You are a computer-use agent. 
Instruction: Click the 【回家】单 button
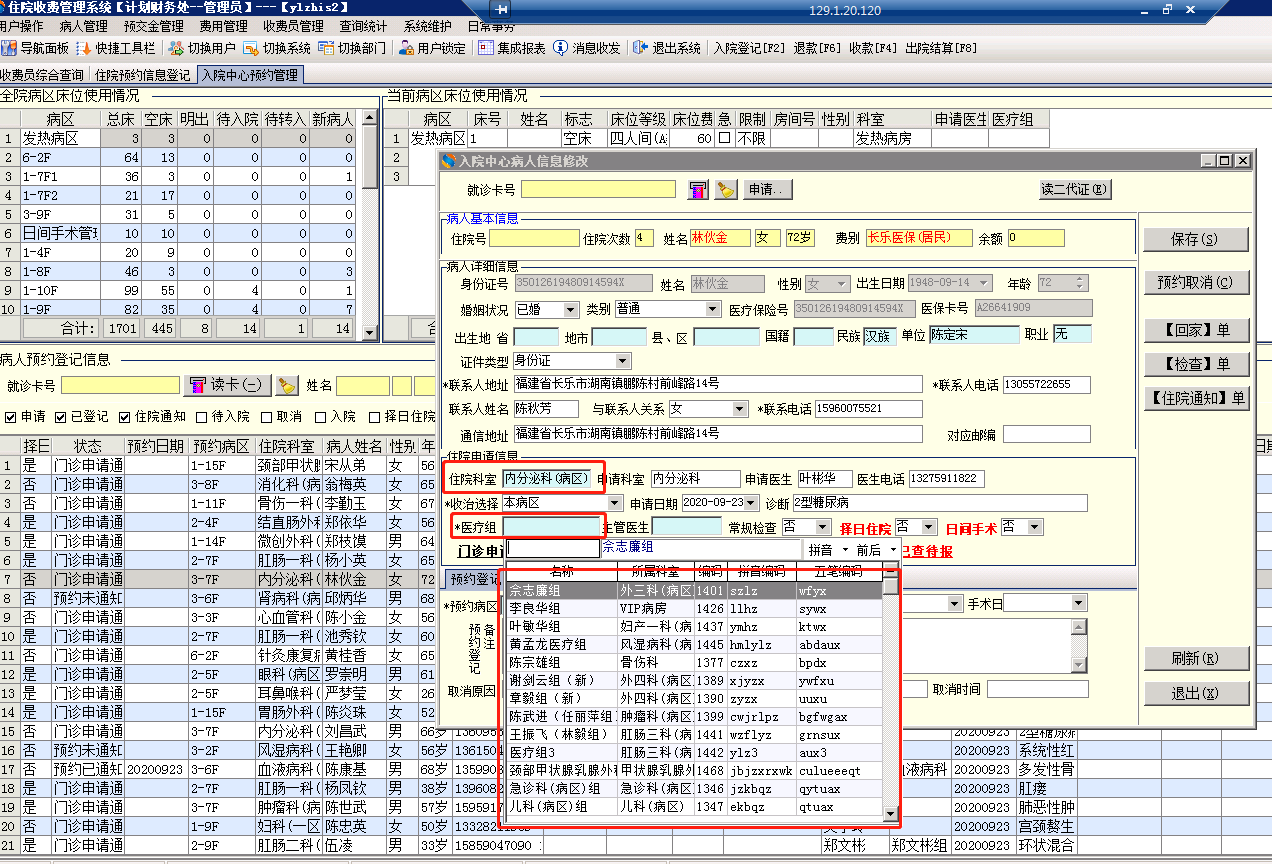[1196, 330]
